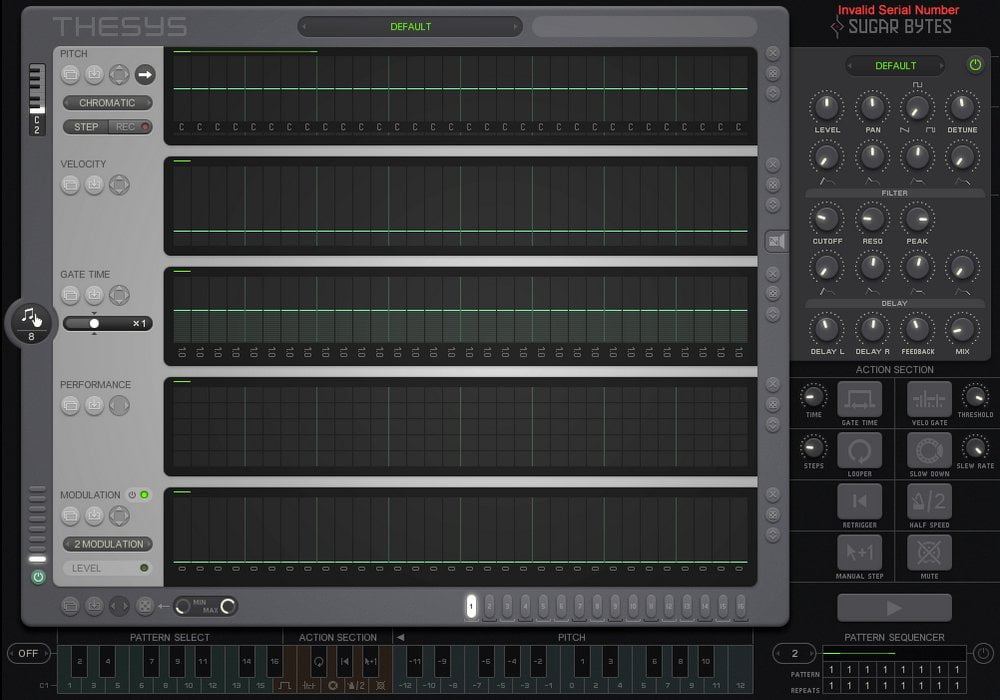Copy the Gate Time lane sequence
The height and width of the screenshot is (700, 1000).
70,295
